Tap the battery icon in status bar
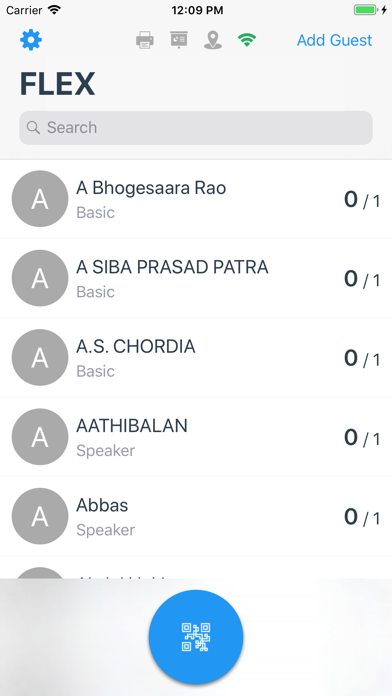The width and height of the screenshot is (392, 696). 366,10
